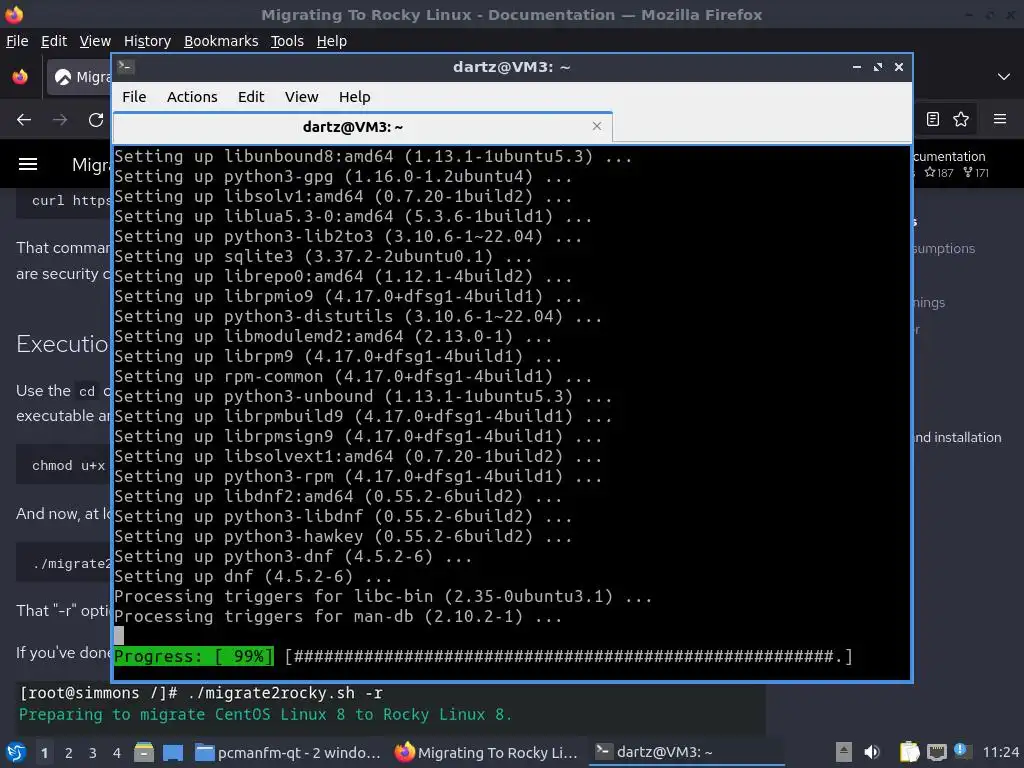Switch to Firefox Migrating To Rocky taskbar entry

[487, 752]
